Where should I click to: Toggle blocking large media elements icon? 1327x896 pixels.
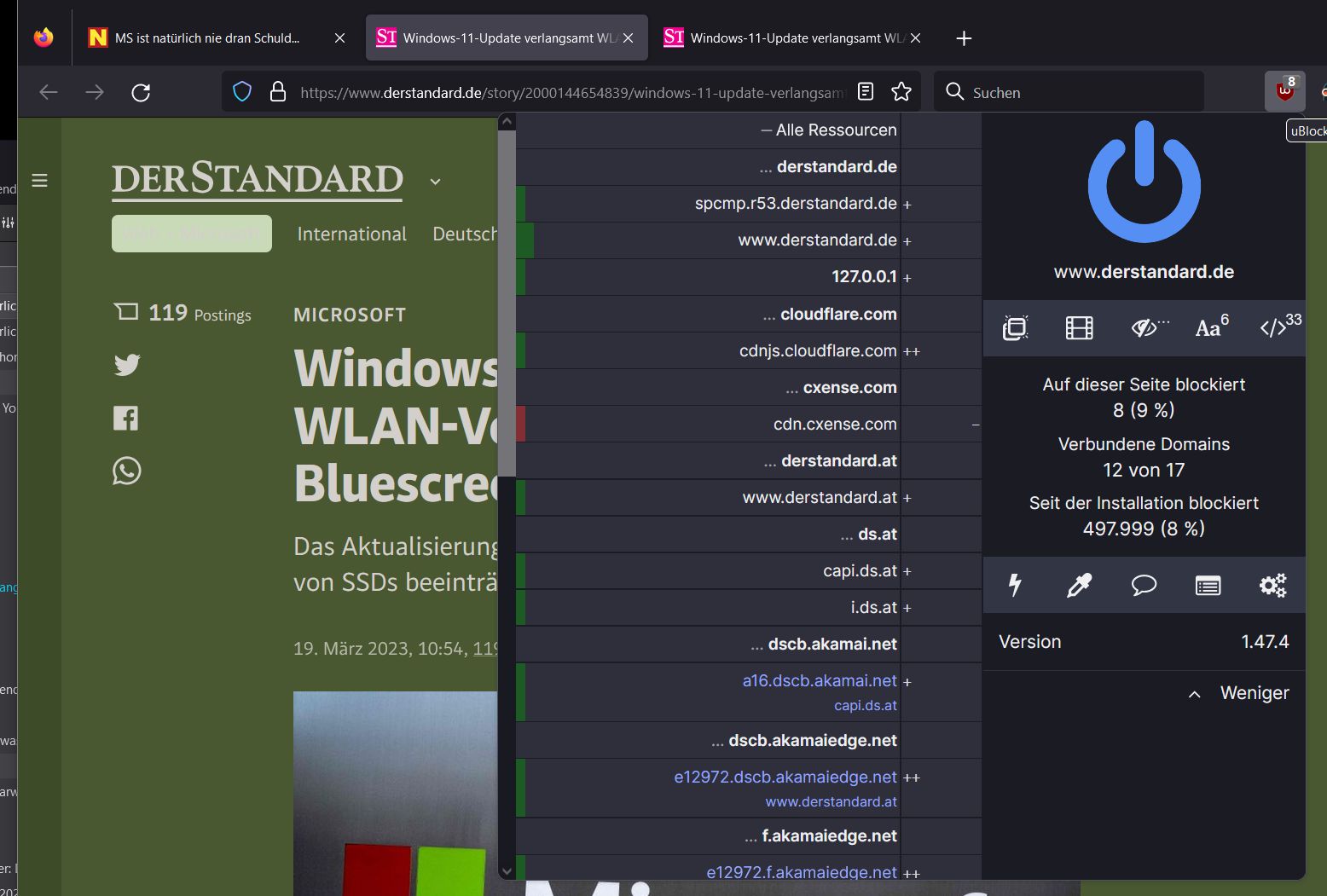tap(1080, 328)
